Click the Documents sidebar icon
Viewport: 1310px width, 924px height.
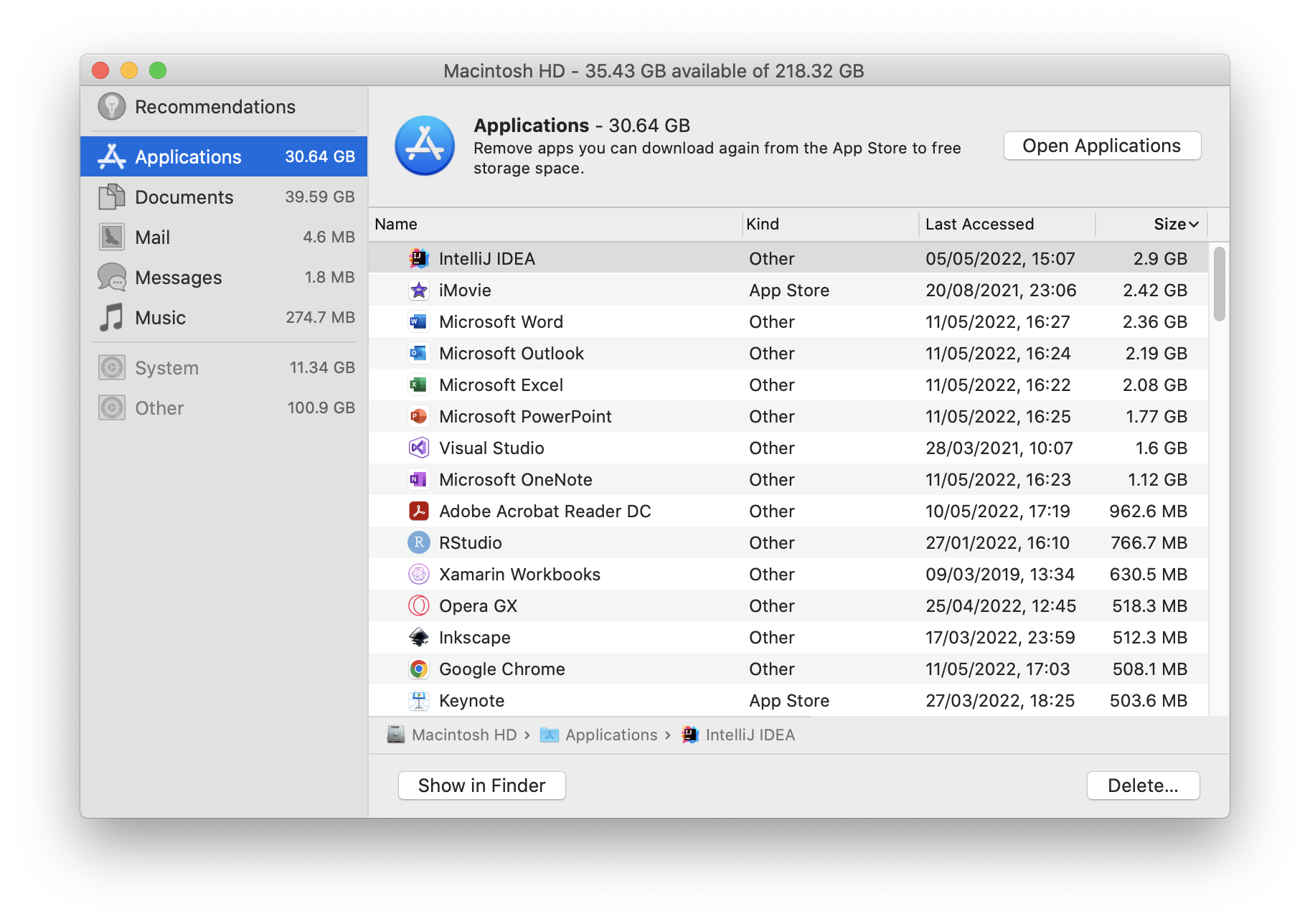(112, 197)
